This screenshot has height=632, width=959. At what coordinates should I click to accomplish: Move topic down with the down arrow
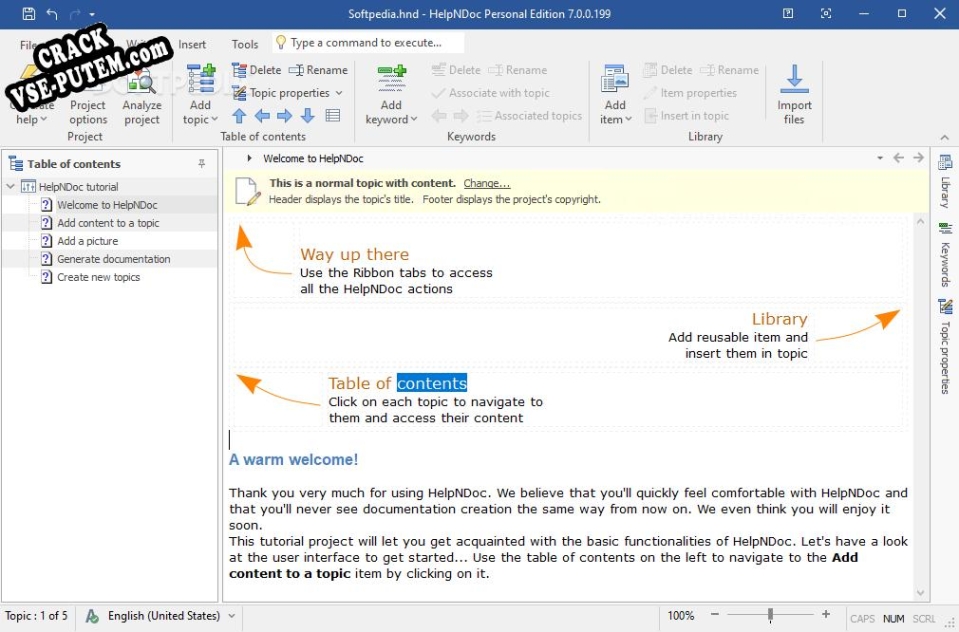tap(308, 116)
